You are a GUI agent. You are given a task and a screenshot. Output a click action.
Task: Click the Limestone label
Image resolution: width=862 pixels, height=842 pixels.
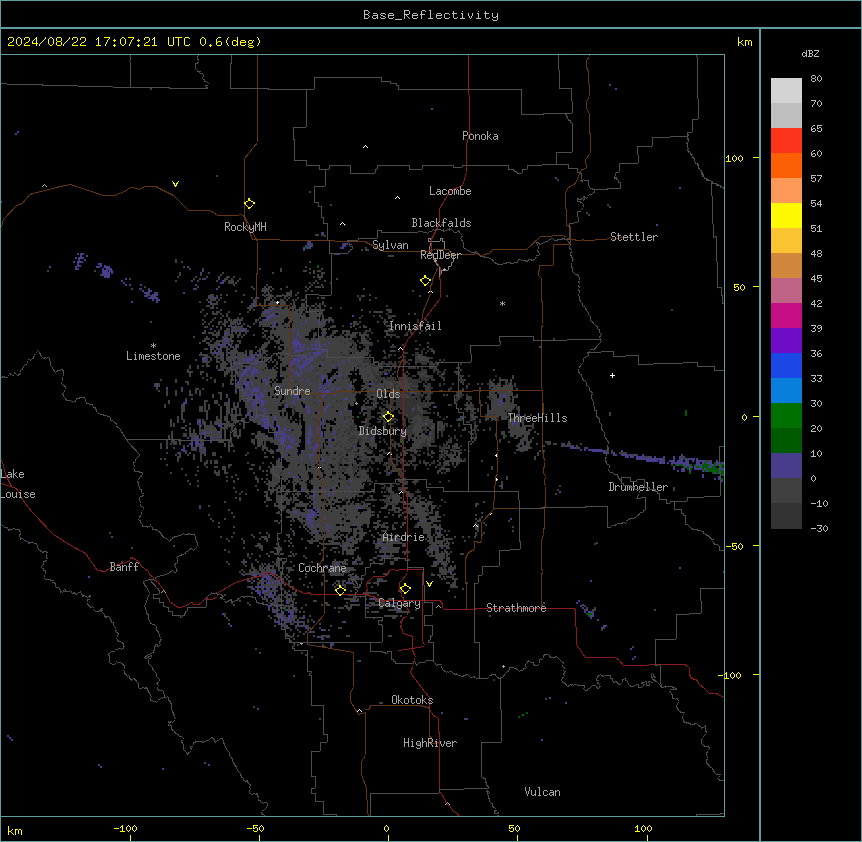153,356
